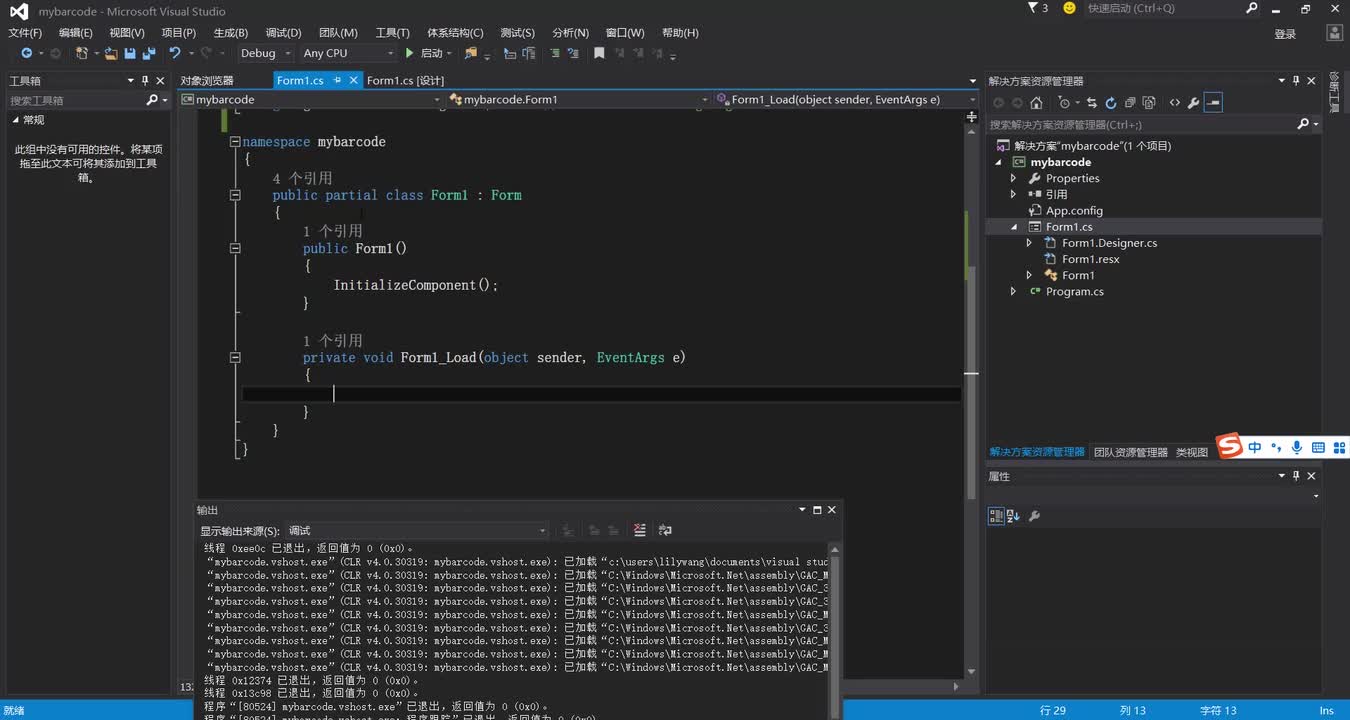Switch to Form1.cs [设计] tab
The height and width of the screenshot is (720, 1350).
pos(405,80)
